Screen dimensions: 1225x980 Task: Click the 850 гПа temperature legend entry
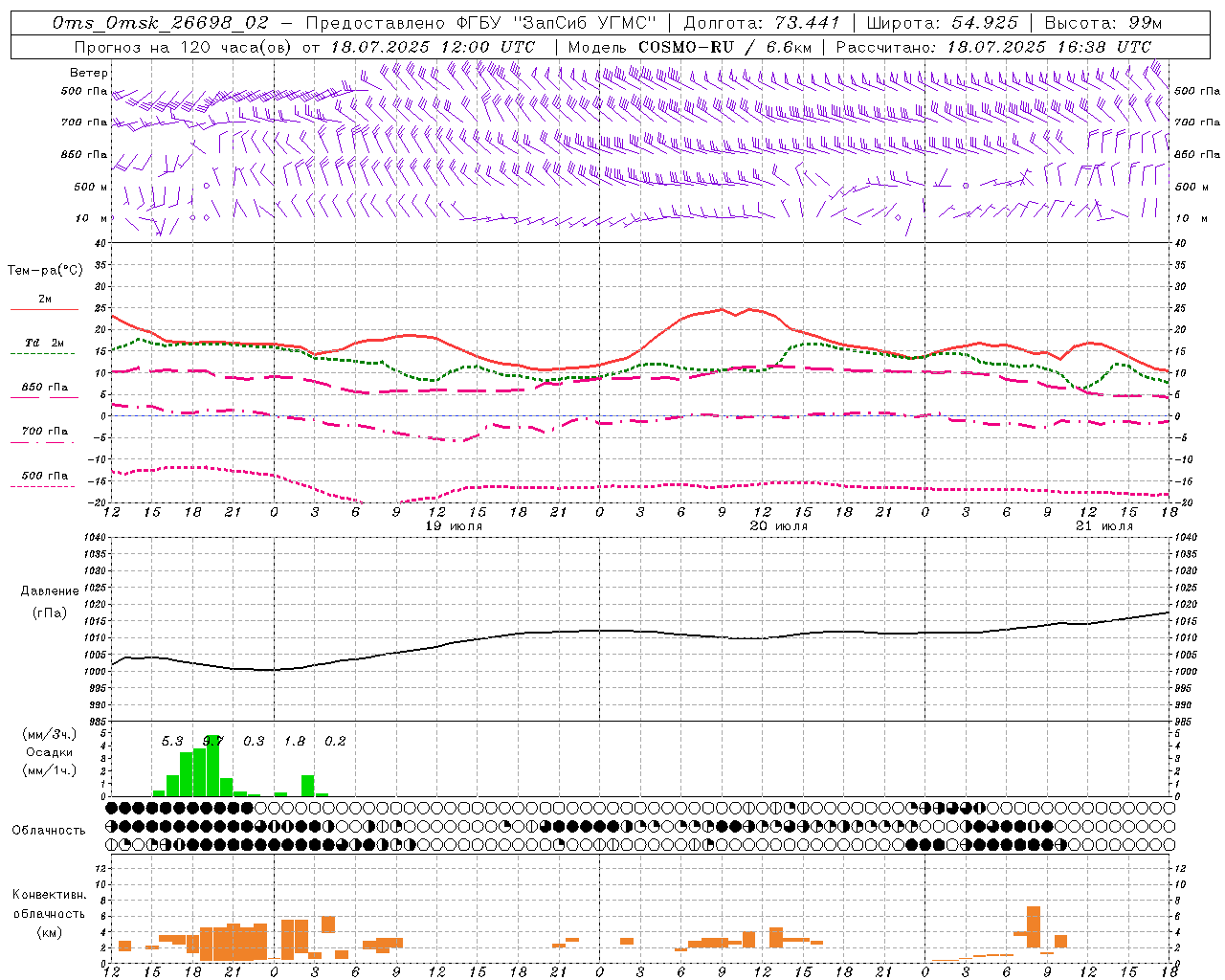45,390
